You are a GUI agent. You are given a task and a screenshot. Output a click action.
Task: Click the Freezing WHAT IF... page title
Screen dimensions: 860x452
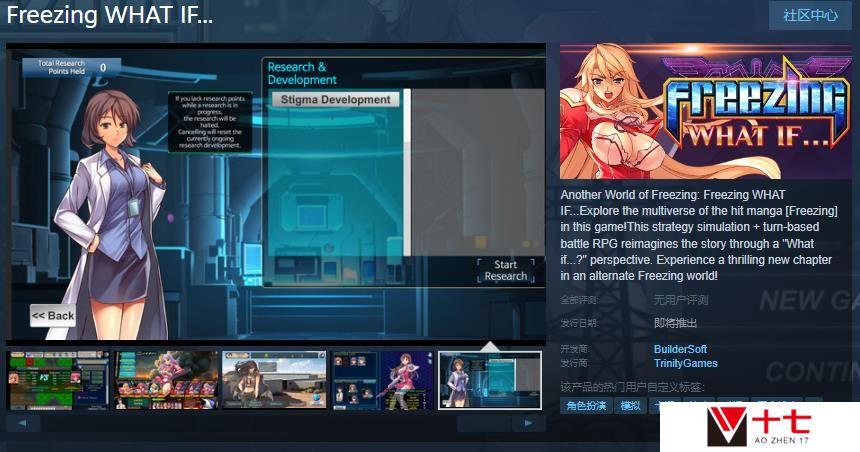tap(110, 15)
